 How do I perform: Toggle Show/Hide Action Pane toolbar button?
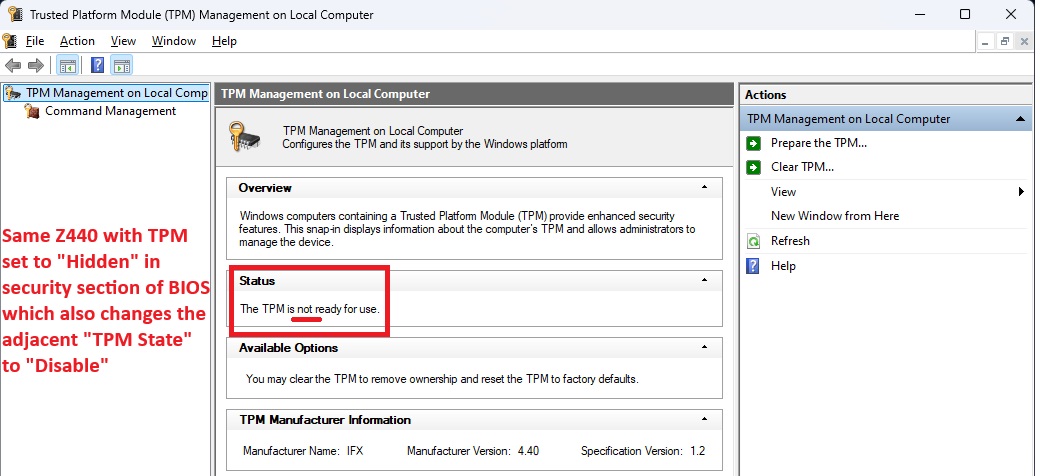122,66
